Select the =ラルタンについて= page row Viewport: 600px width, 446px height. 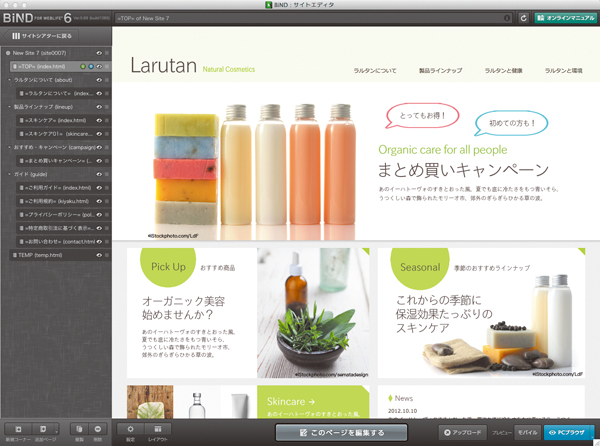[x=64, y=93]
